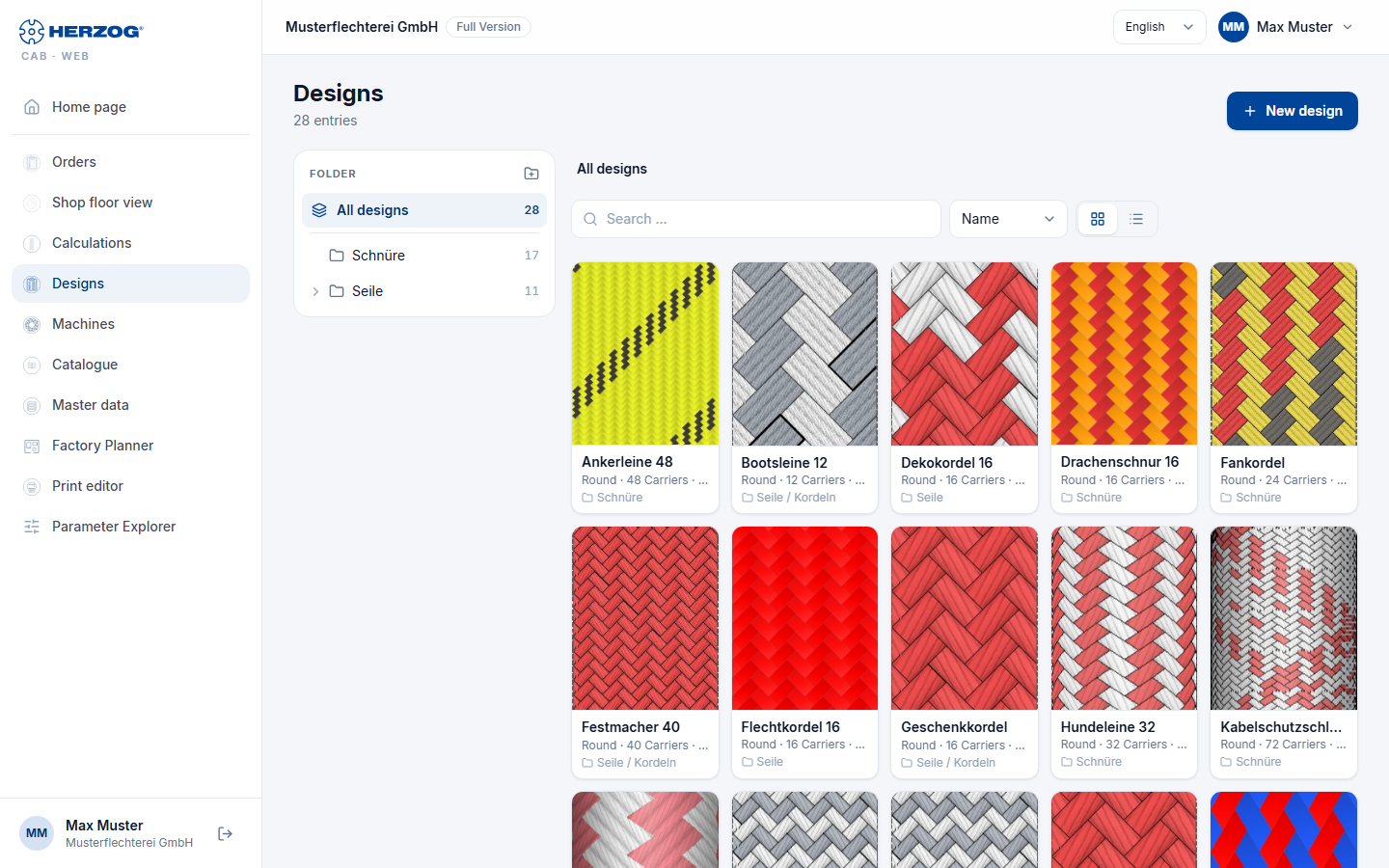Expand the Seile folder chevron
Viewport: 1389px width, 868px height.
pyautogui.click(x=315, y=291)
